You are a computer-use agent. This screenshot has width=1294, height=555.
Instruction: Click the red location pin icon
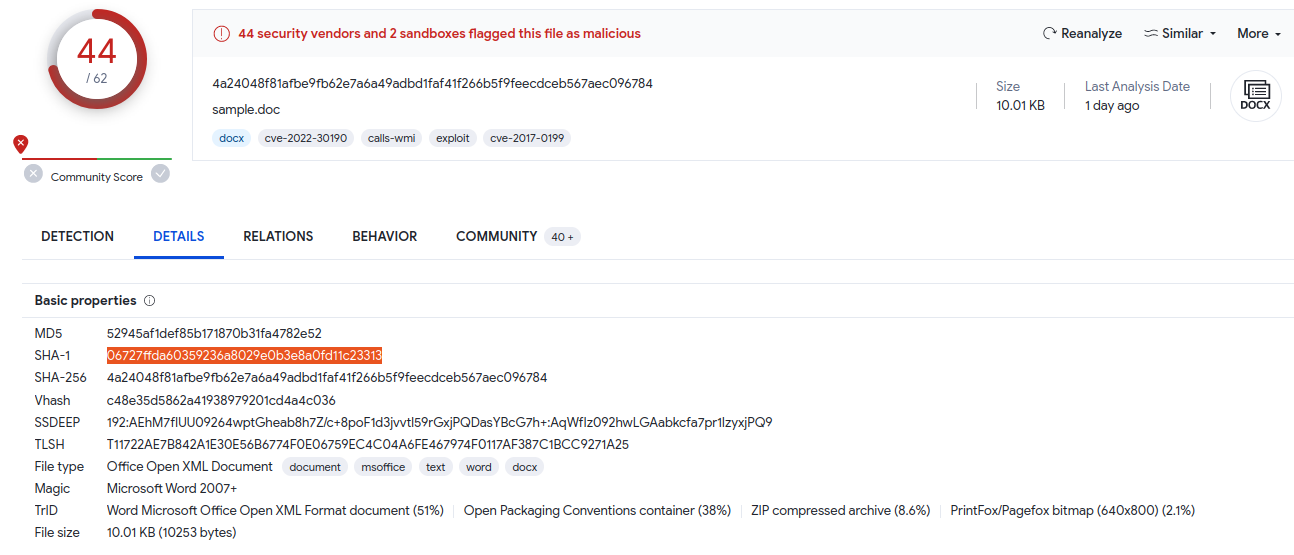[21, 144]
